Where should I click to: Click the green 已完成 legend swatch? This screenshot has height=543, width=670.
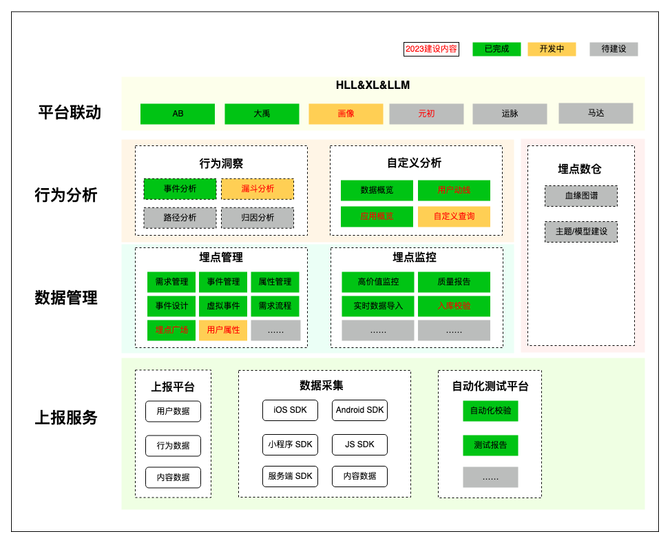pyautogui.click(x=497, y=49)
